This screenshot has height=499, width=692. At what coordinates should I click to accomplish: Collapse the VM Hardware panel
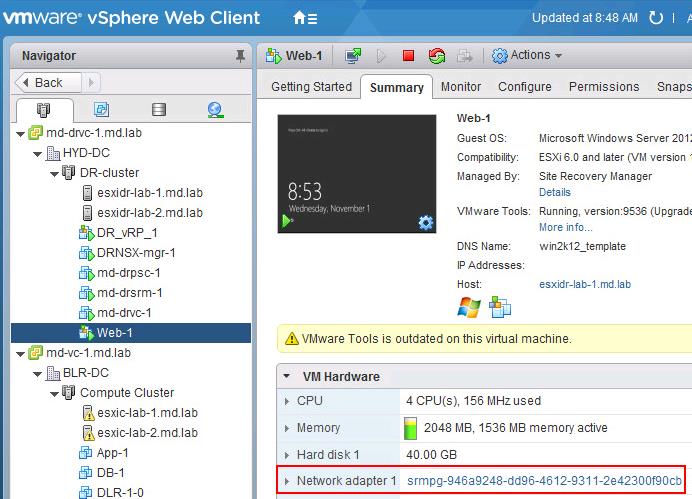[x=287, y=376]
